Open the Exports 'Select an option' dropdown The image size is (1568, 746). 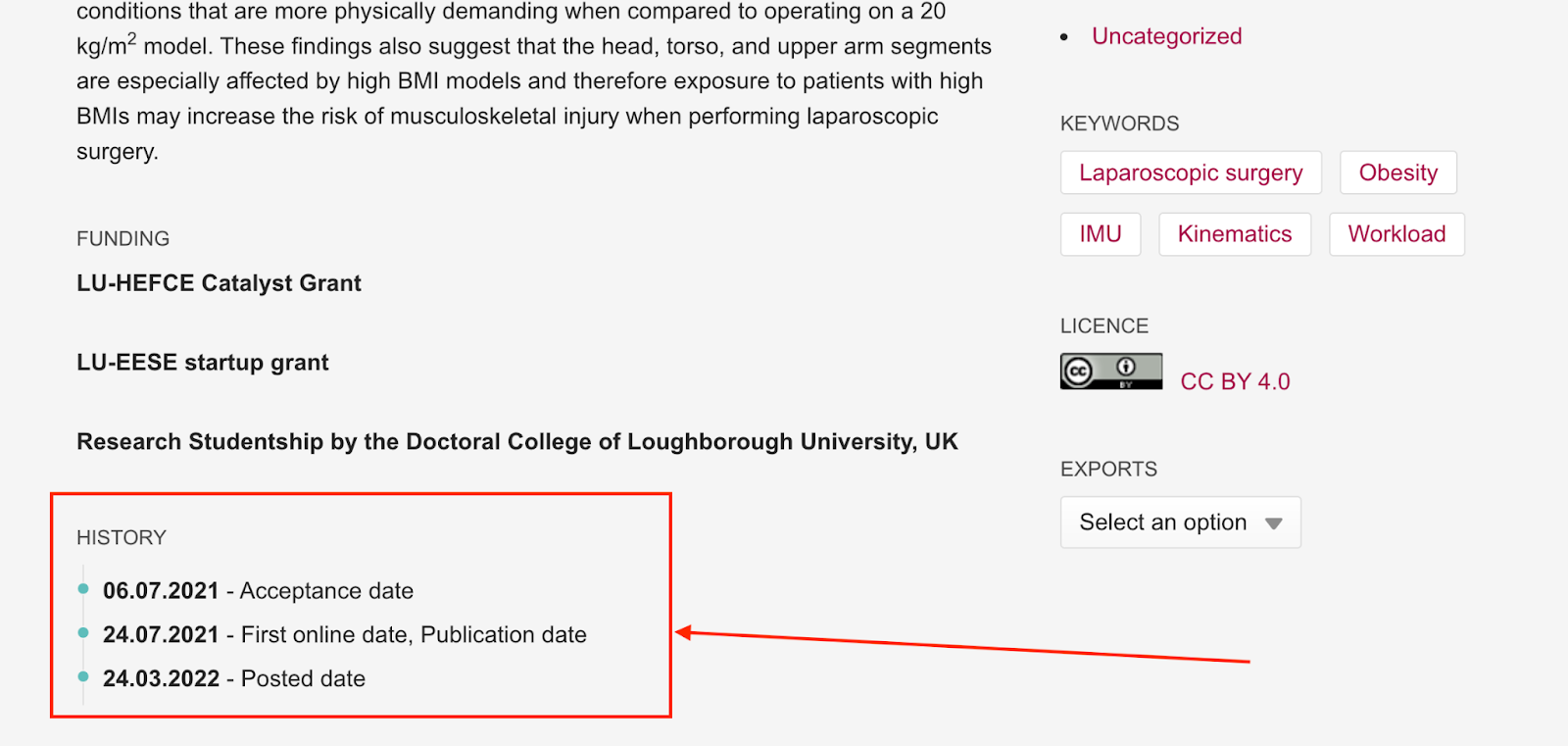pos(1163,522)
